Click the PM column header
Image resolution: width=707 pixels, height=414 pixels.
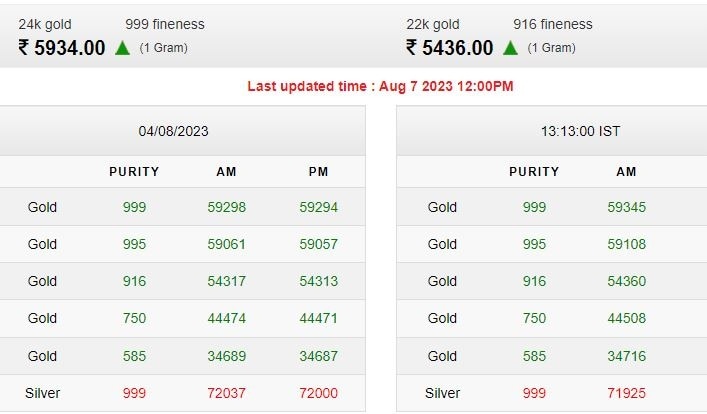(x=318, y=172)
